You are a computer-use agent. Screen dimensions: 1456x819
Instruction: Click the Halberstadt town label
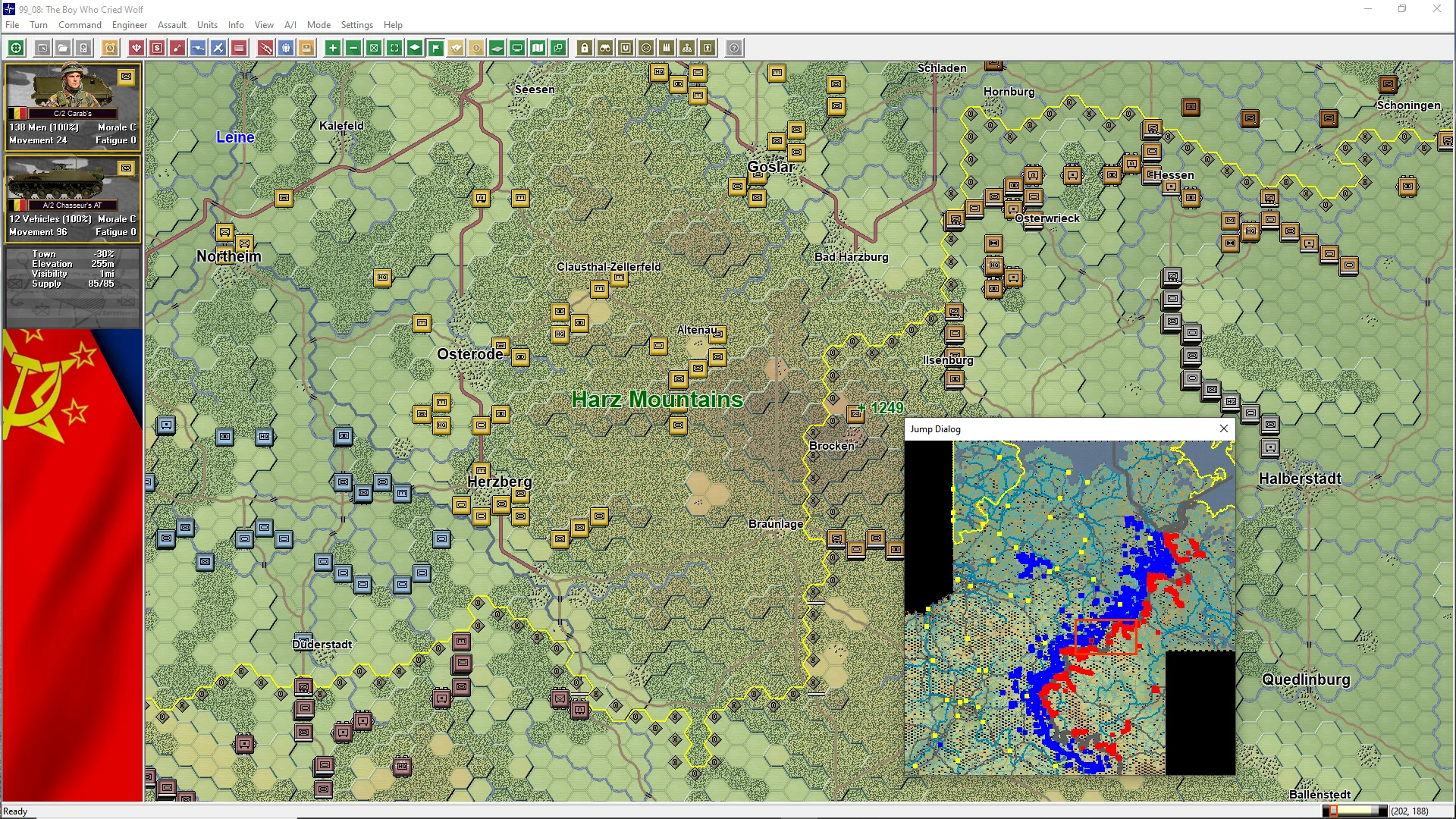click(1300, 479)
